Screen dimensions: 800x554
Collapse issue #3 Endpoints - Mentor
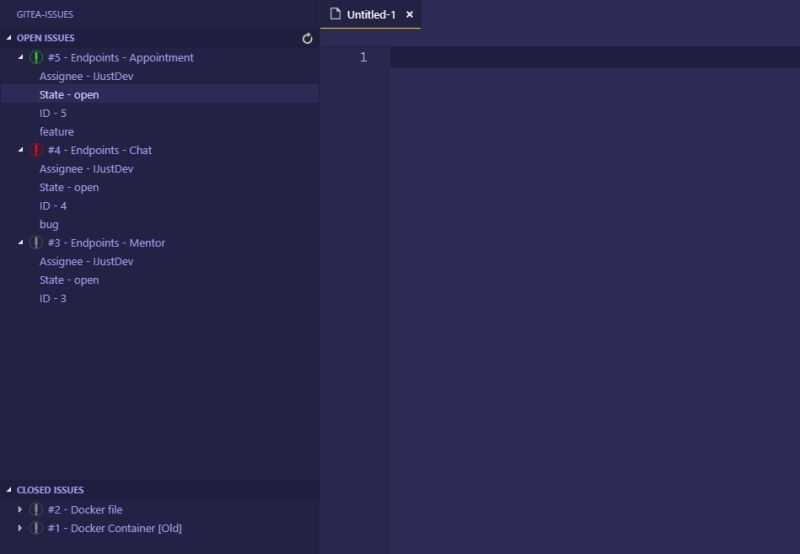20,242
